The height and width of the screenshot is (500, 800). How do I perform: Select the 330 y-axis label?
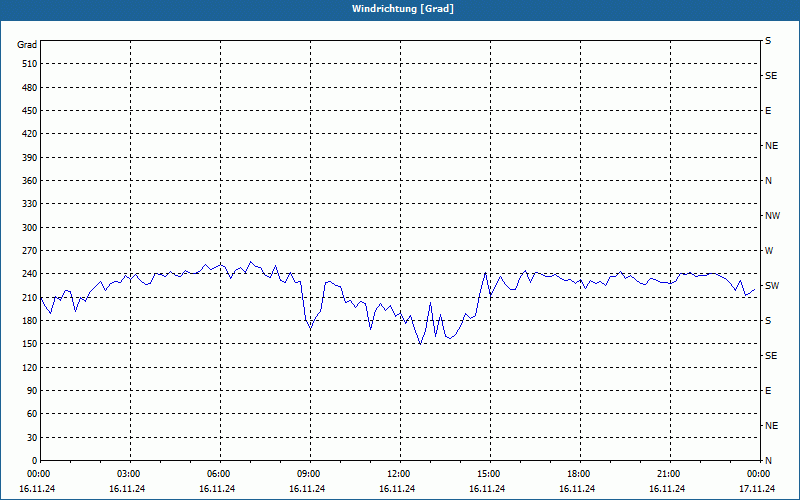(30, 204)
